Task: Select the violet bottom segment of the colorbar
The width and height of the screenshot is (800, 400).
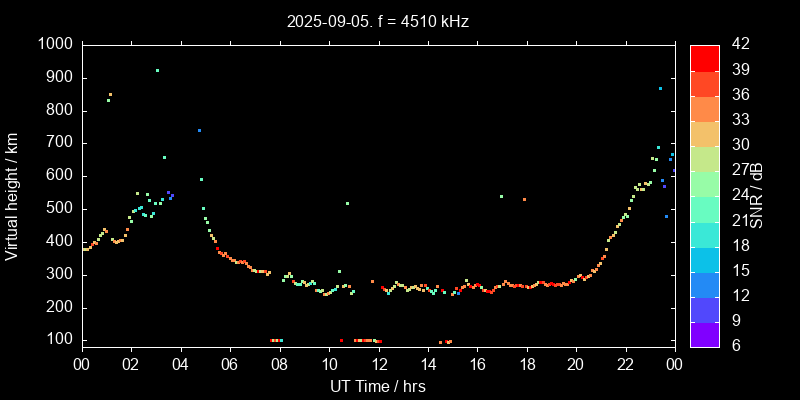Action: tap(705, 335)
